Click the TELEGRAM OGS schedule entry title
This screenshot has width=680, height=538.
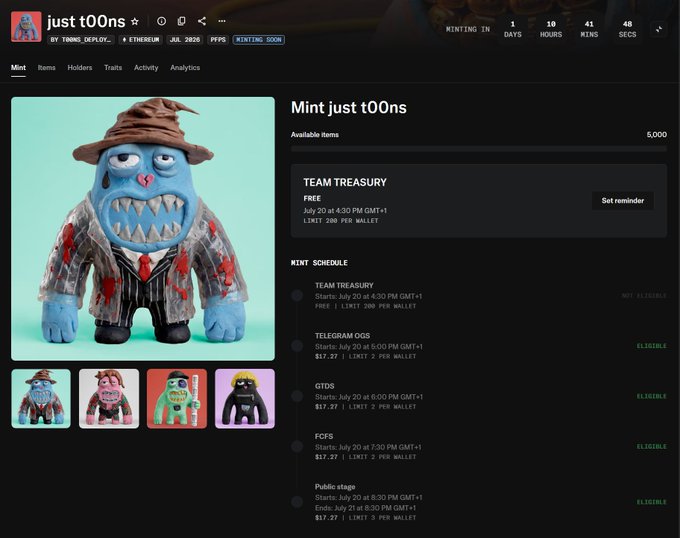pyautogui.click(x=343, y=336)
